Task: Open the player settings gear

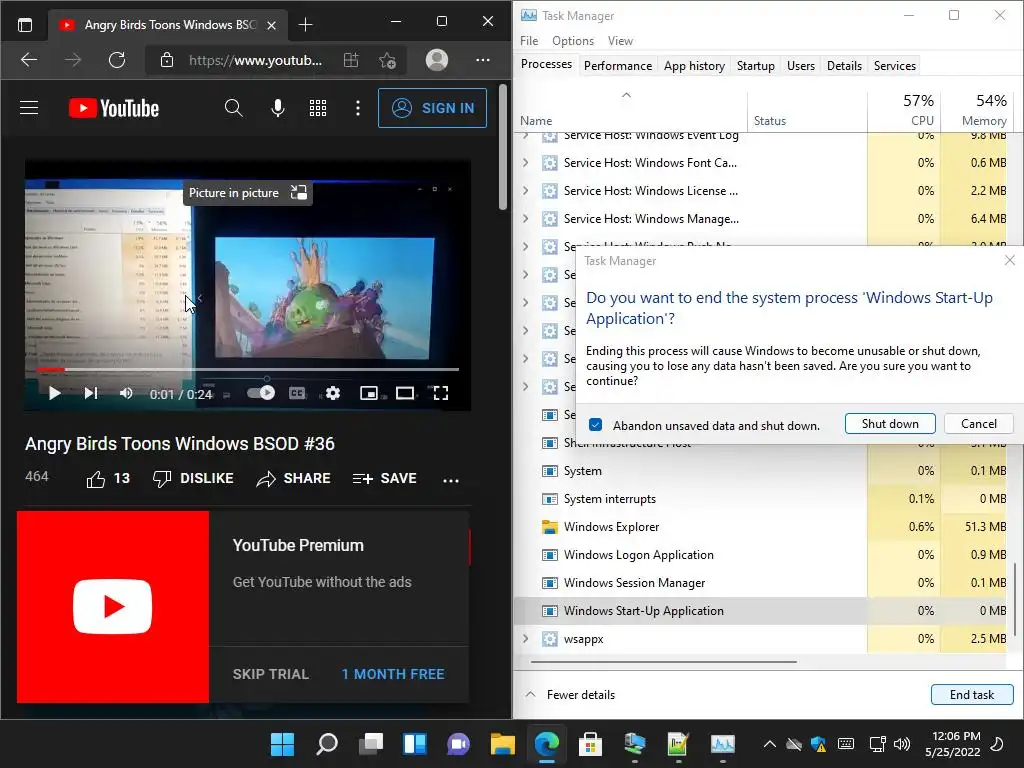Action: pos(333,393)
